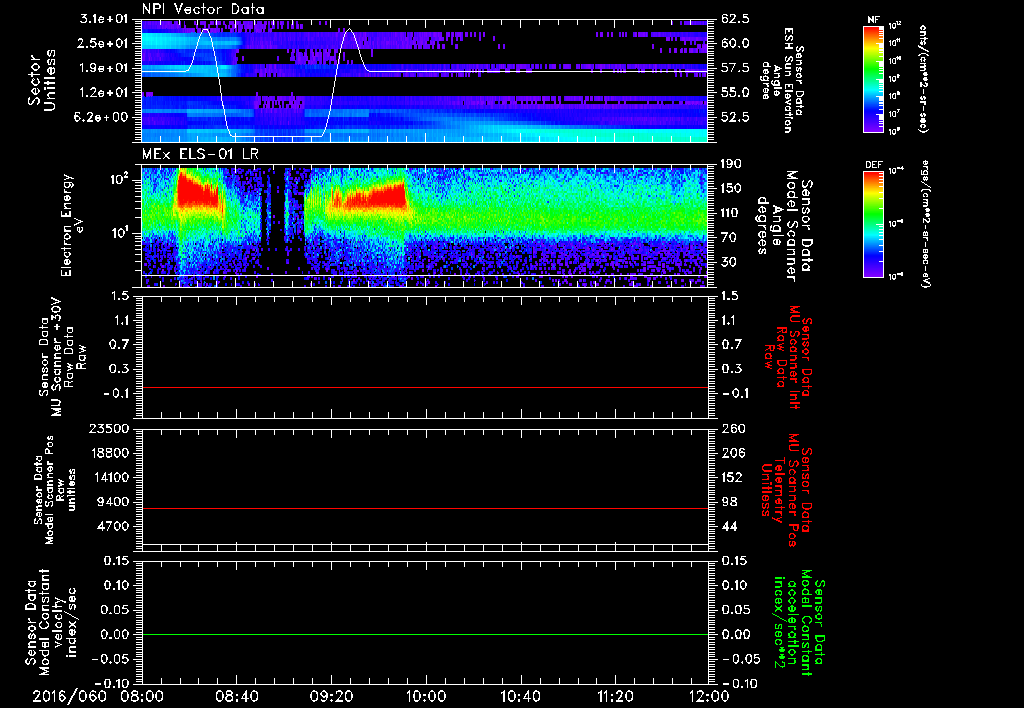Click the red MU Scanner Pos Telemetry axis label
This screenshot has height=708, width=1024.
tap(787, 490)
